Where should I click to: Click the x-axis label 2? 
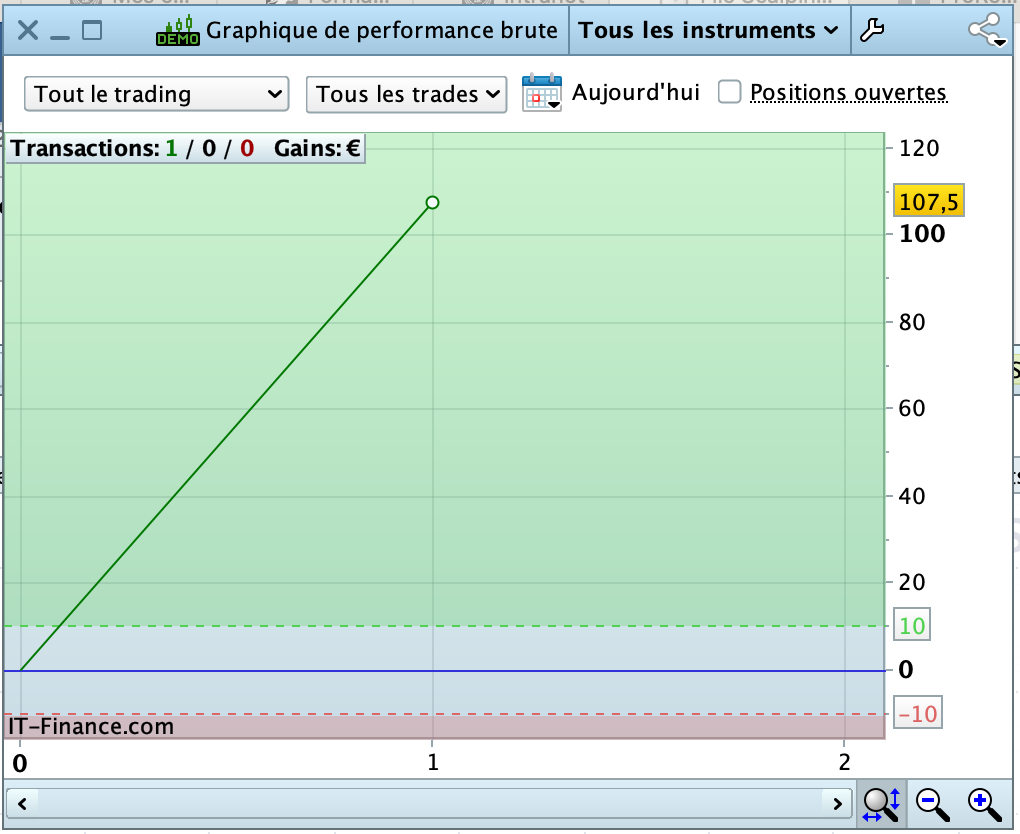844,762
